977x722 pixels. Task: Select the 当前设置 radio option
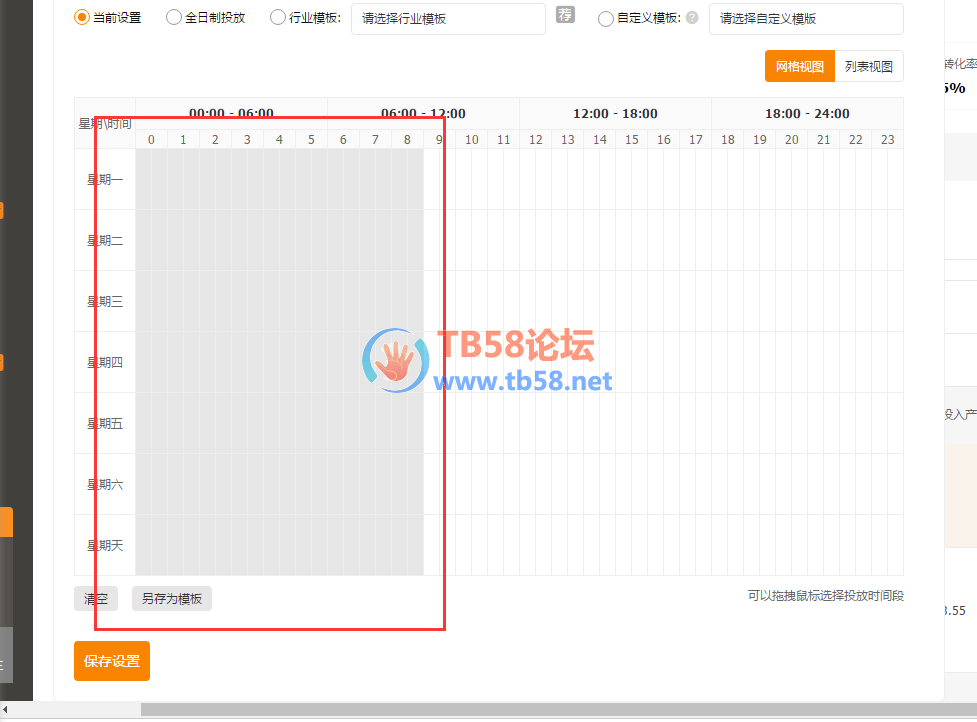point(82,18)
